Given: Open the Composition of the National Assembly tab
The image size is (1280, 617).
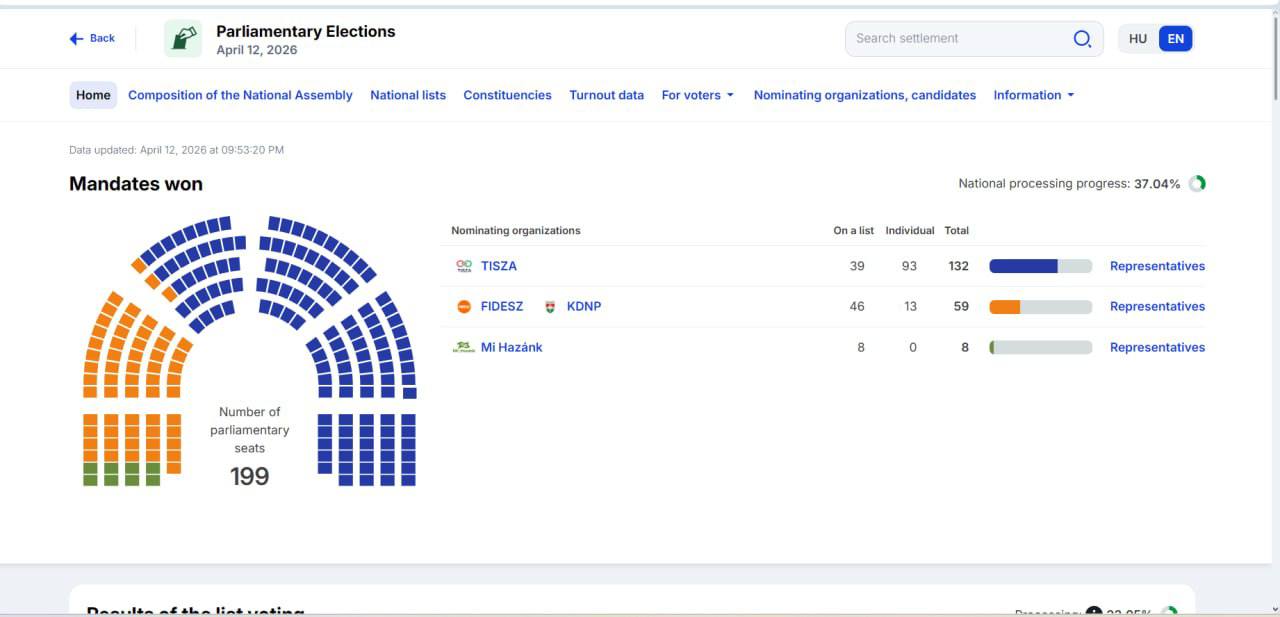Looking at the screenshot, I should coord(240,95).
